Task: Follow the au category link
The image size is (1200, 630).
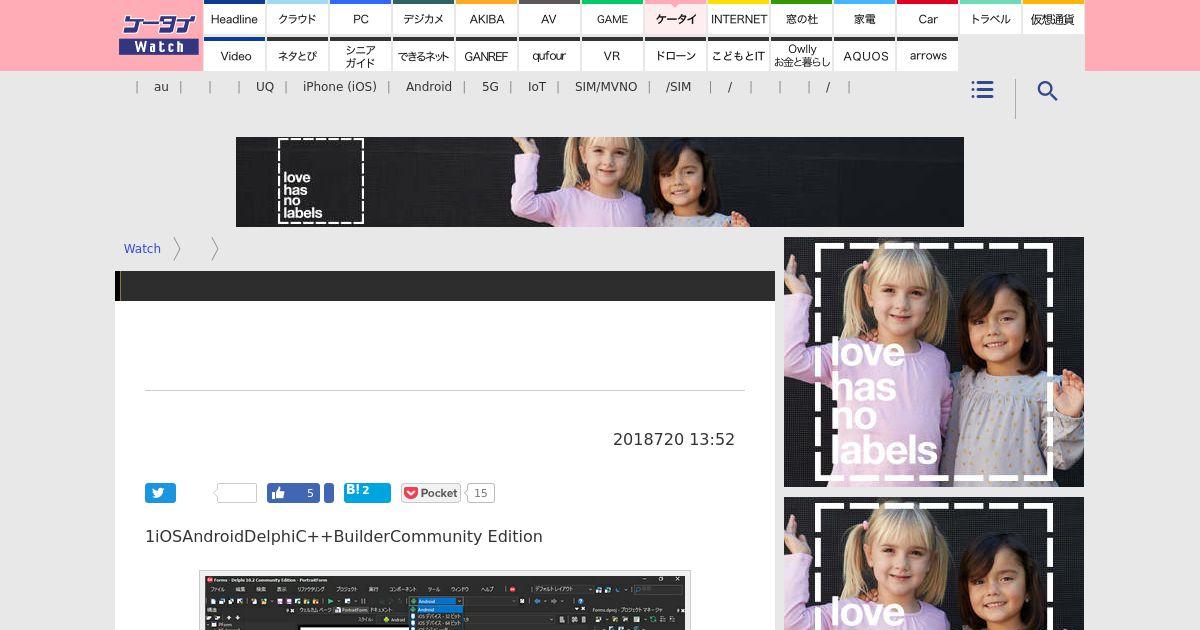Action: [x=161, y=87]
